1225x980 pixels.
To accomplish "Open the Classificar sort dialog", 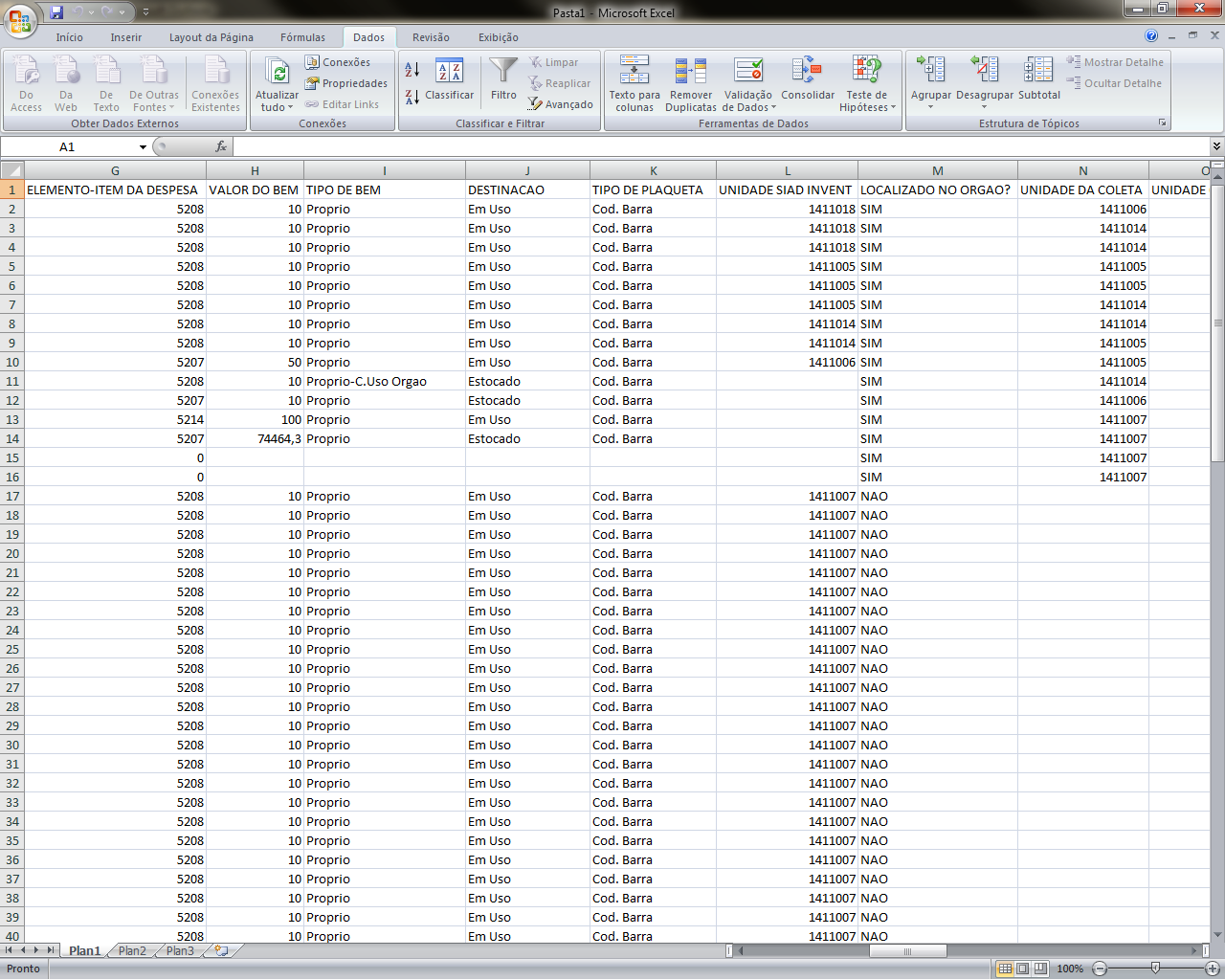I will click(x=449, y=80).
